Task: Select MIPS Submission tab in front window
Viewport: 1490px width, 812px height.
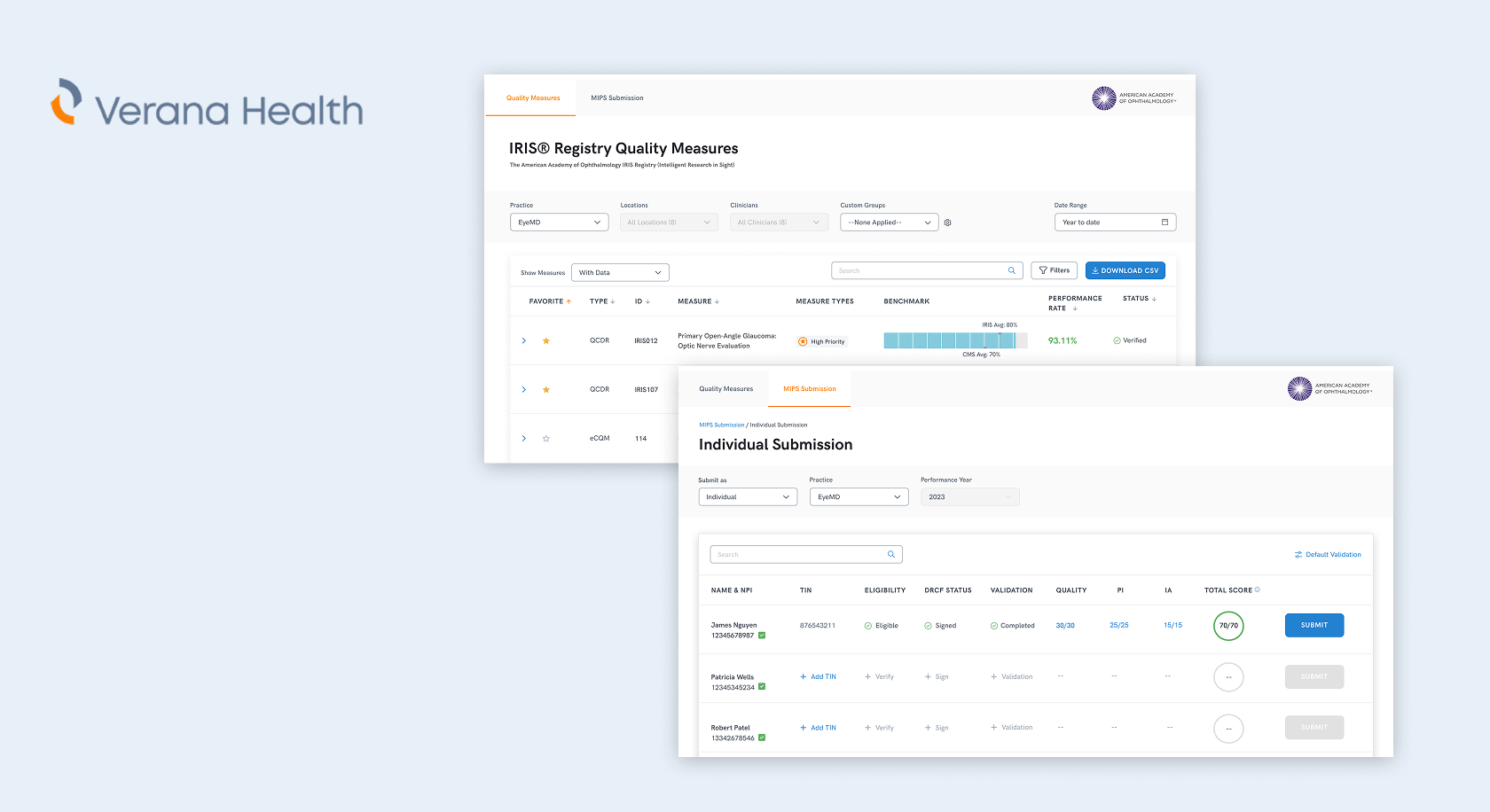Action: point(810,389)
